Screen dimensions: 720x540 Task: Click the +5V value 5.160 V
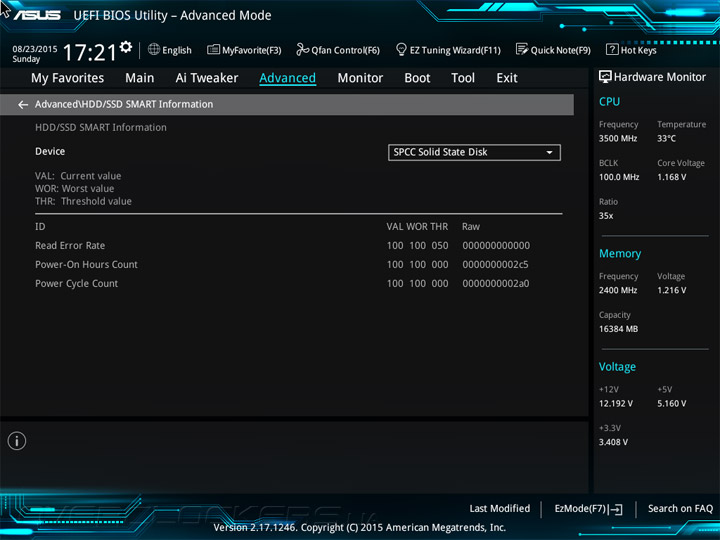(x=672, y=403)
